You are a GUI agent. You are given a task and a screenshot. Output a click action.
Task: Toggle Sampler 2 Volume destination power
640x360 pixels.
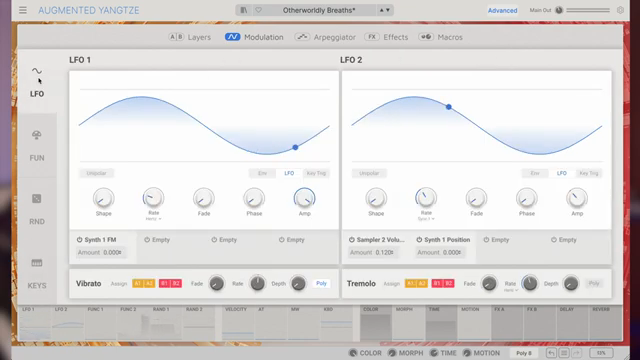point(352,240)
